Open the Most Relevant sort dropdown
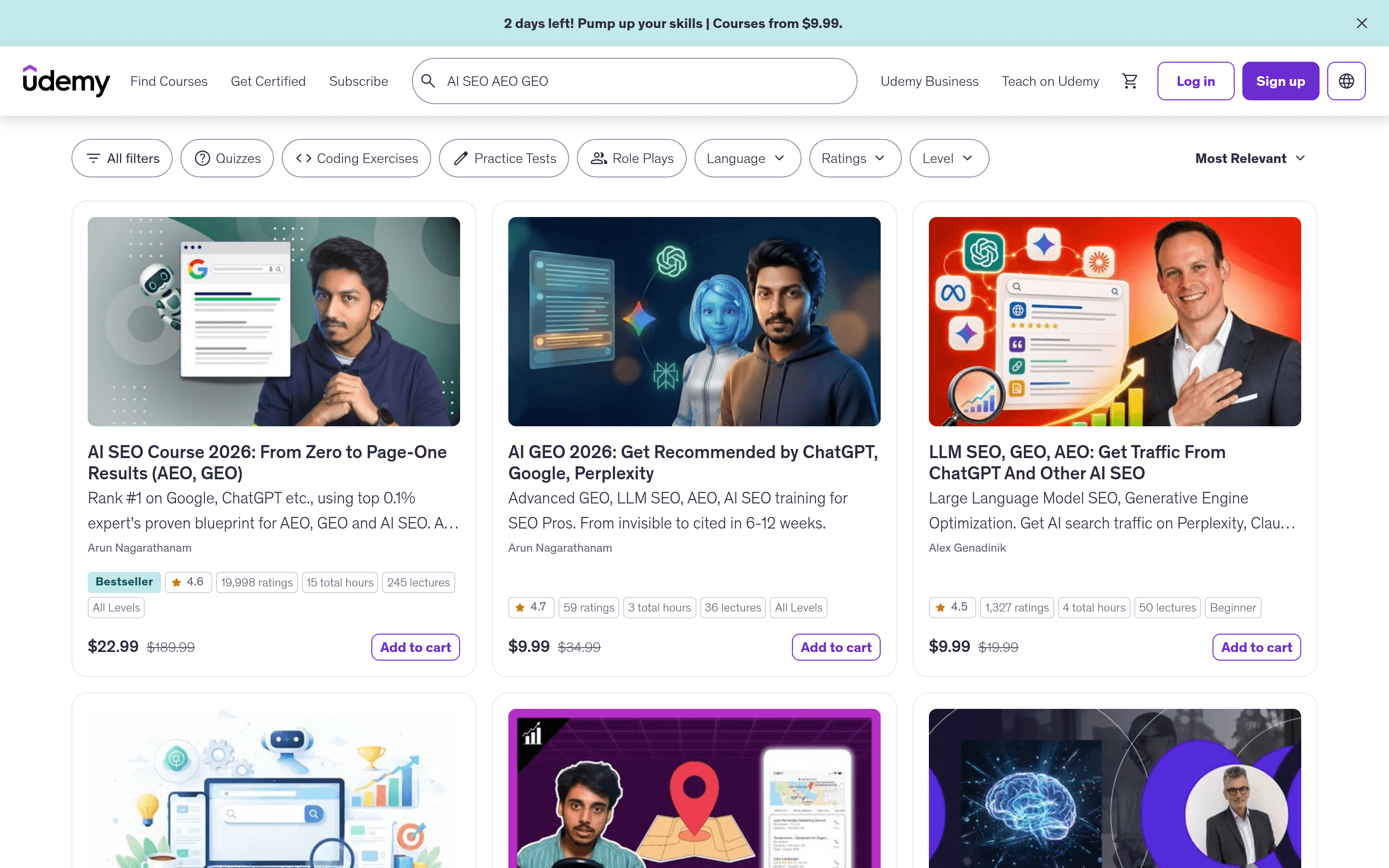The height and width of the screenshot is (868, 1389). 1250,158
